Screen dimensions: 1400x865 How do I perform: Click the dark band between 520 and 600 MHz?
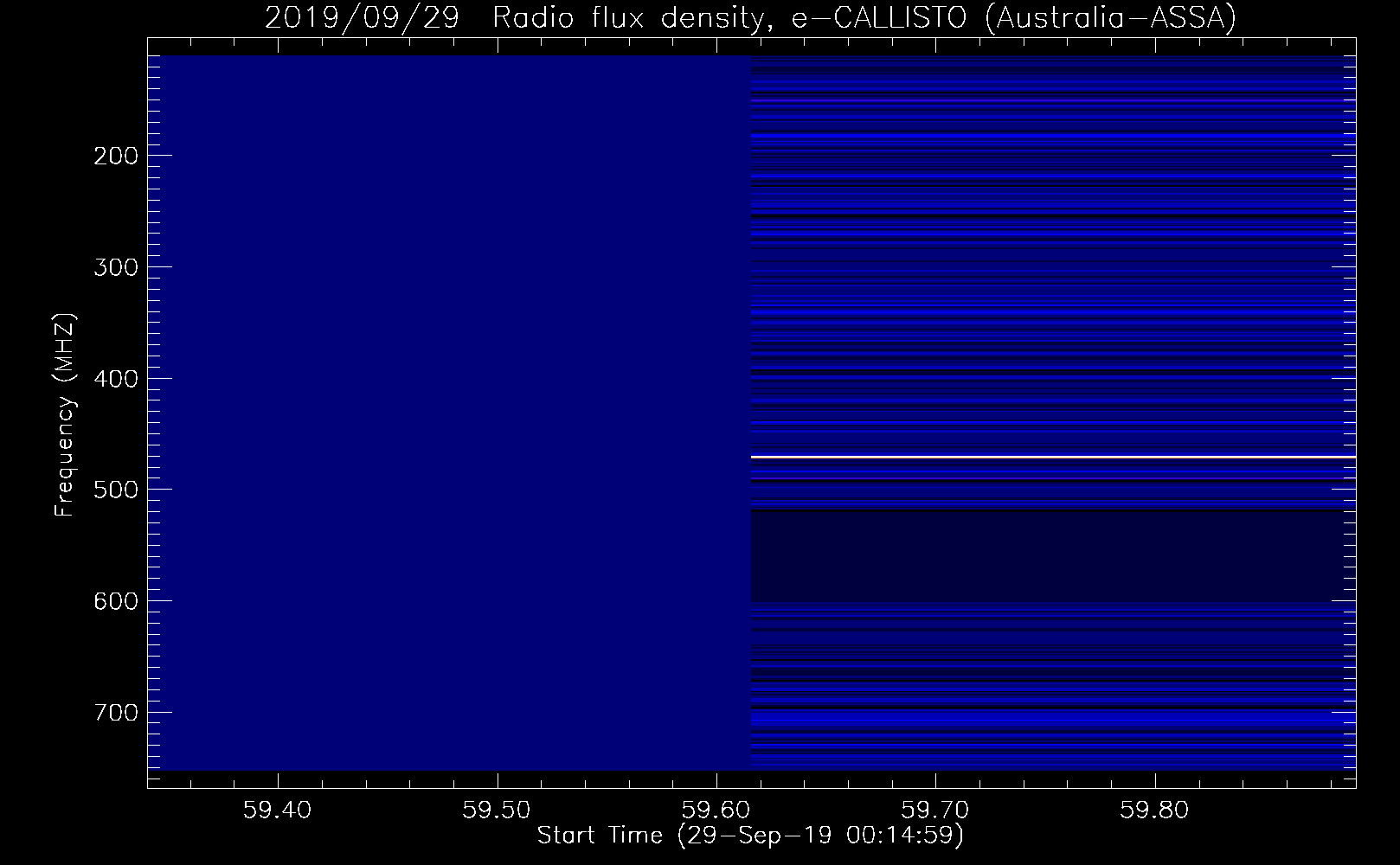click(x=1053, y=555)
